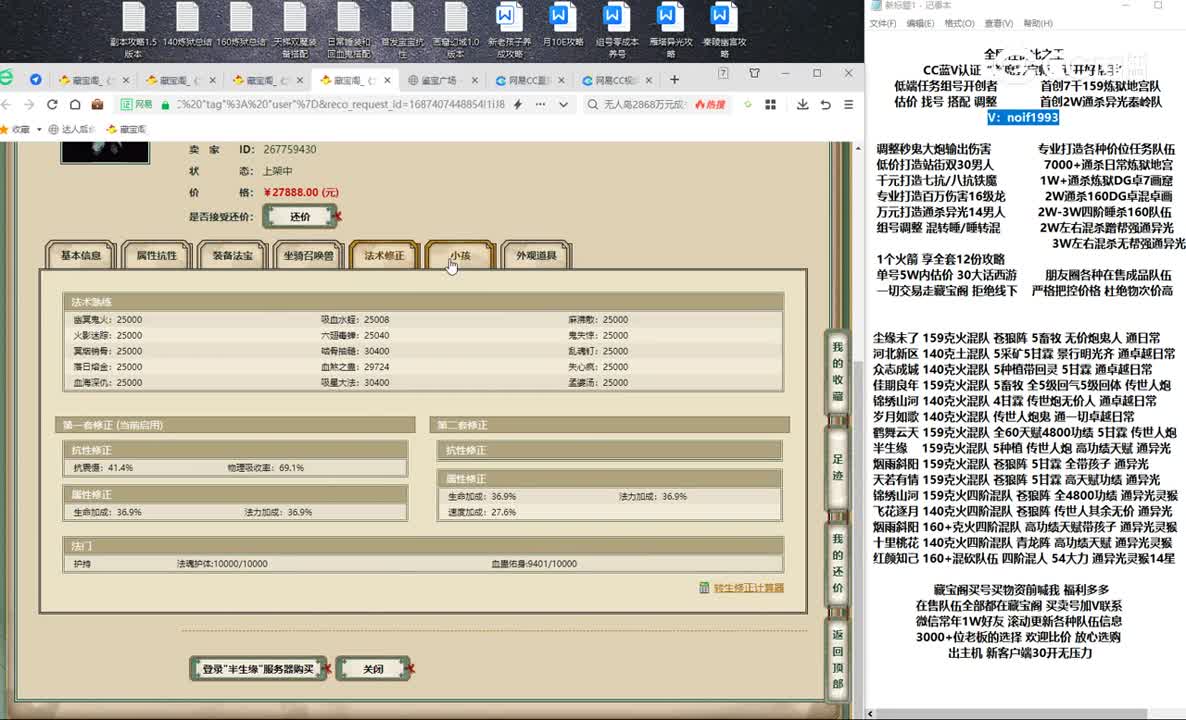This screenshot has height=720, width=1186.
Task: Open desktop file 首发宝宝抗性
Action: [x=402, y=29]
